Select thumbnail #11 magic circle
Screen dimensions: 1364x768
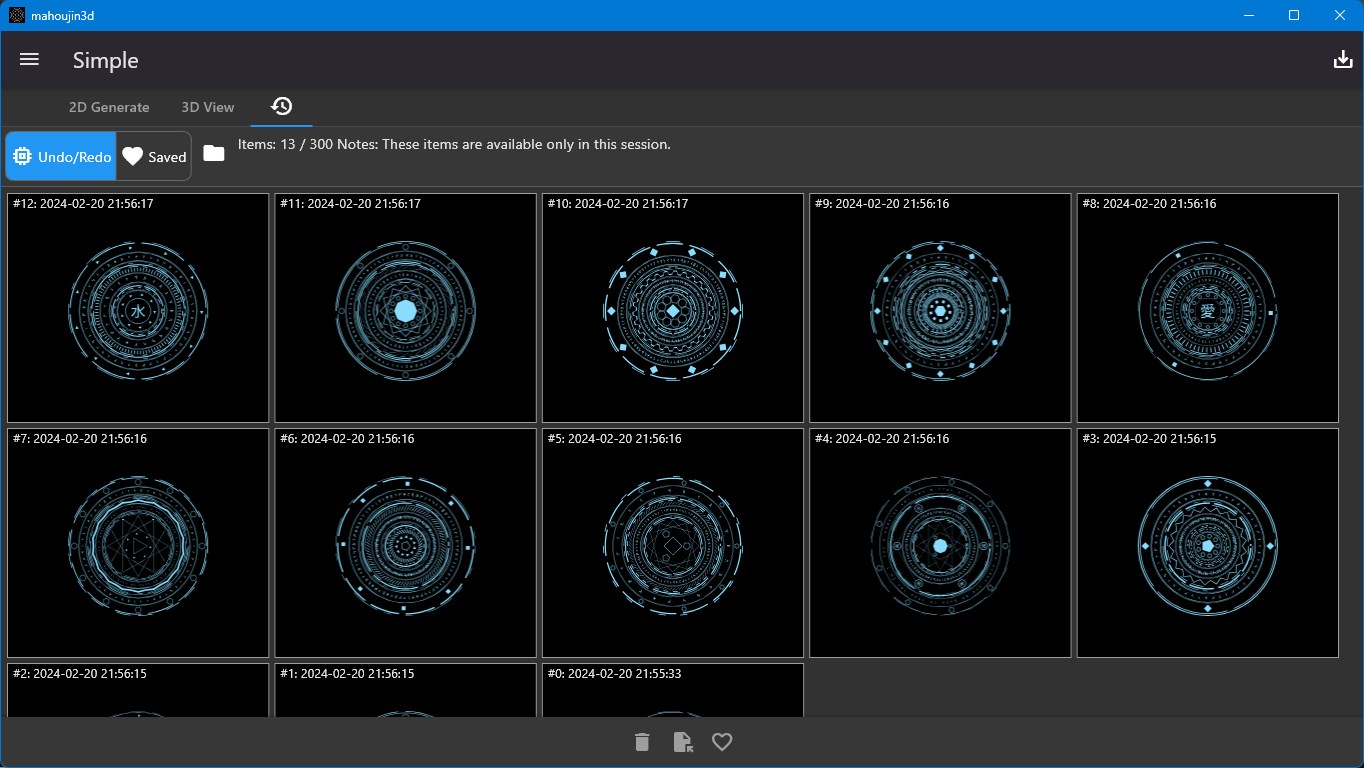406,308
